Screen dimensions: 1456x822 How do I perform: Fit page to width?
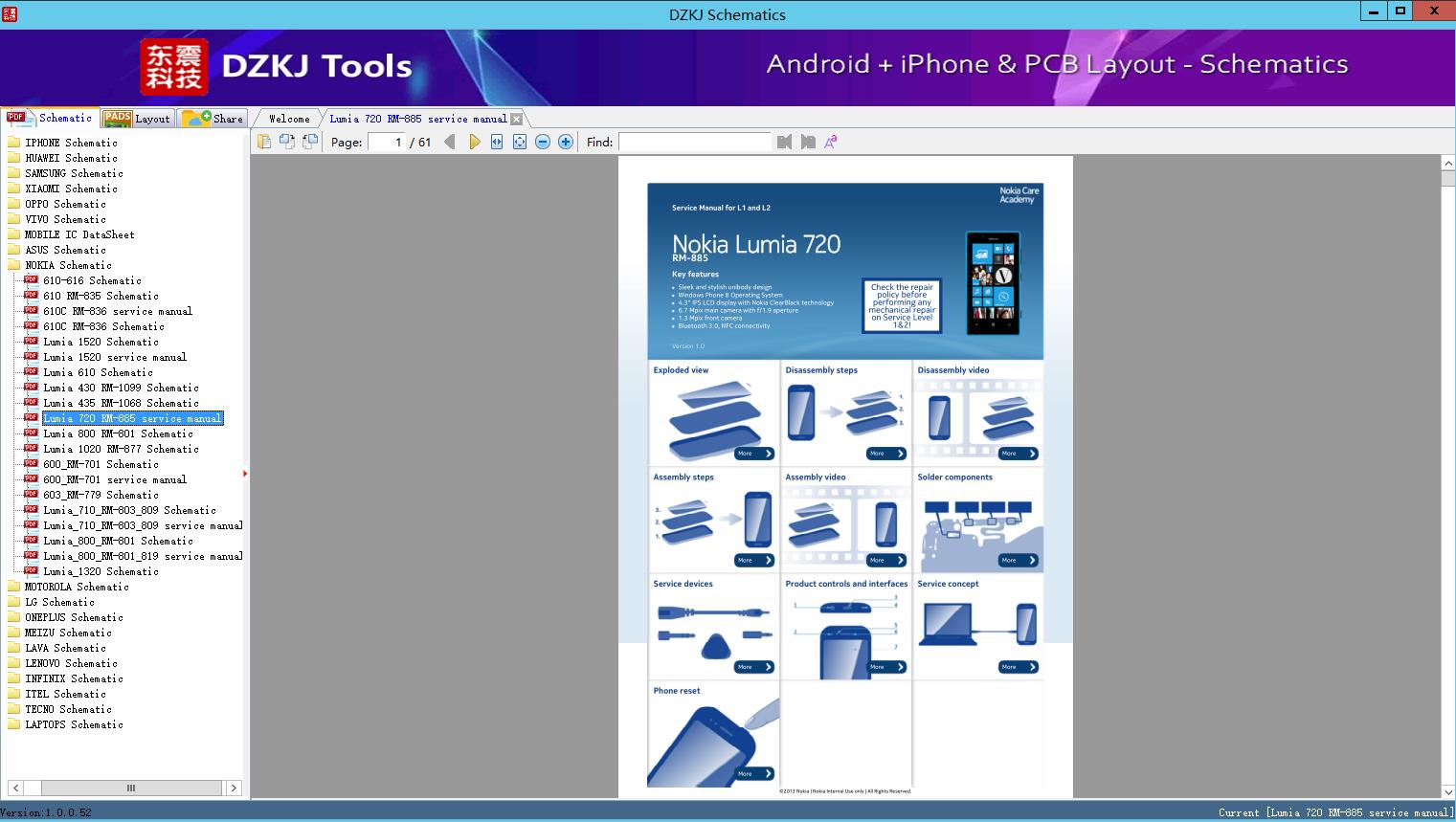tap(497, 142)
